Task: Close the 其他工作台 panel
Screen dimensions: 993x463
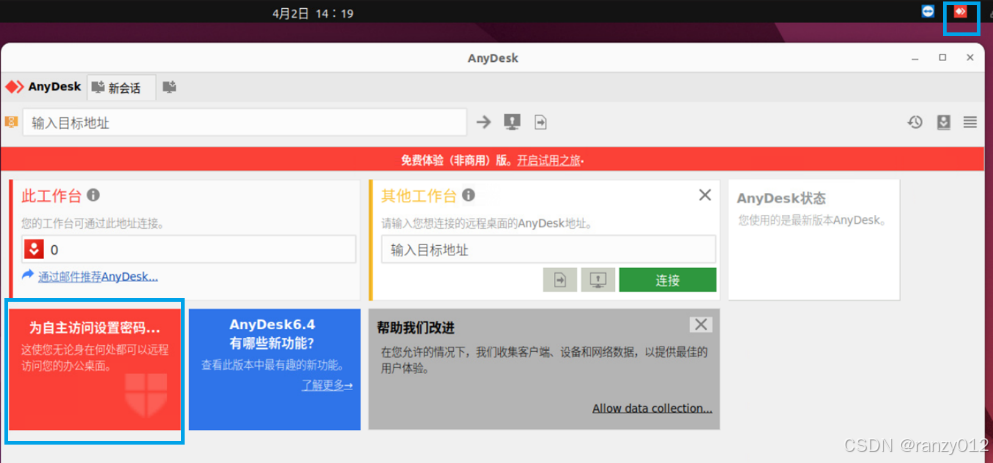Action: click(705, 195)
